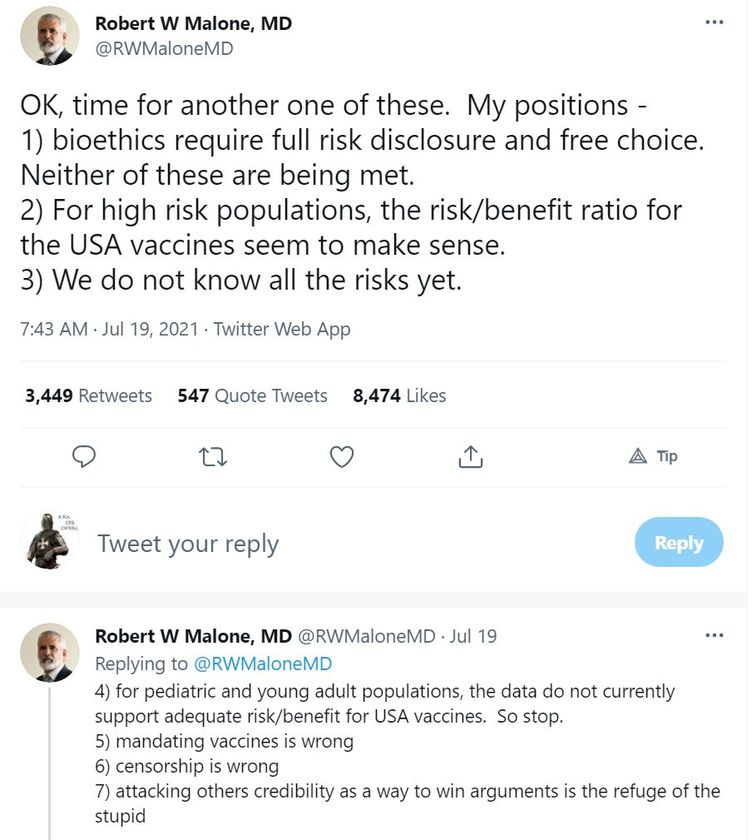View the 3,449 Retweets list

pyautogui.click(x=88, y=395)
